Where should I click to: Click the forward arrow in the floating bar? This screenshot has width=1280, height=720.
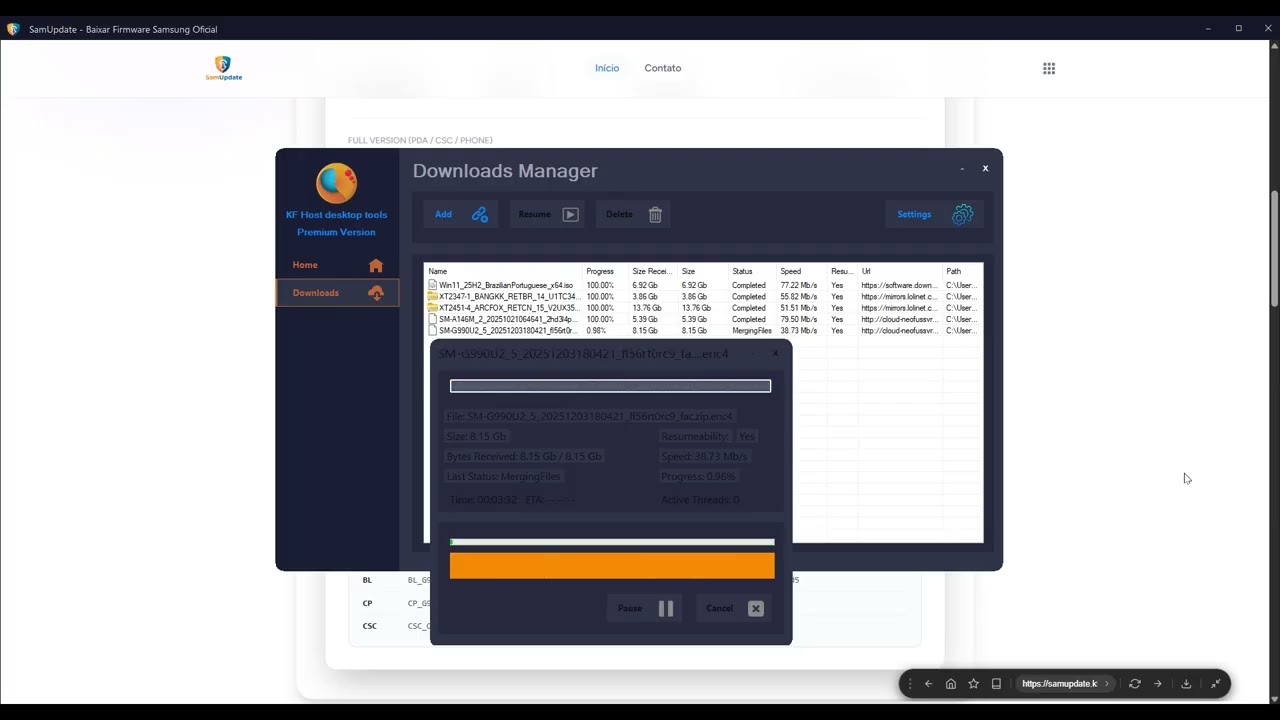(x=1158, y=684)
